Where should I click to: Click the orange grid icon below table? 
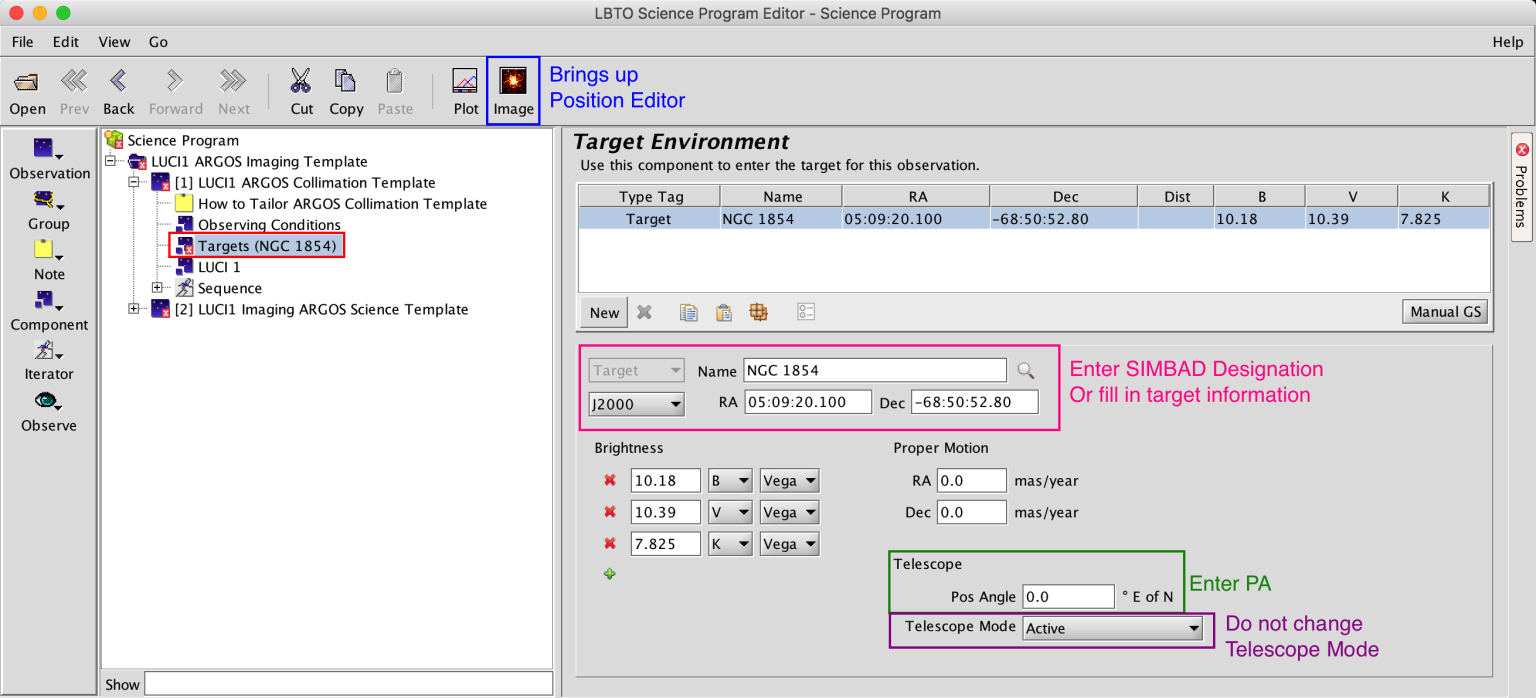coord(758,312)
